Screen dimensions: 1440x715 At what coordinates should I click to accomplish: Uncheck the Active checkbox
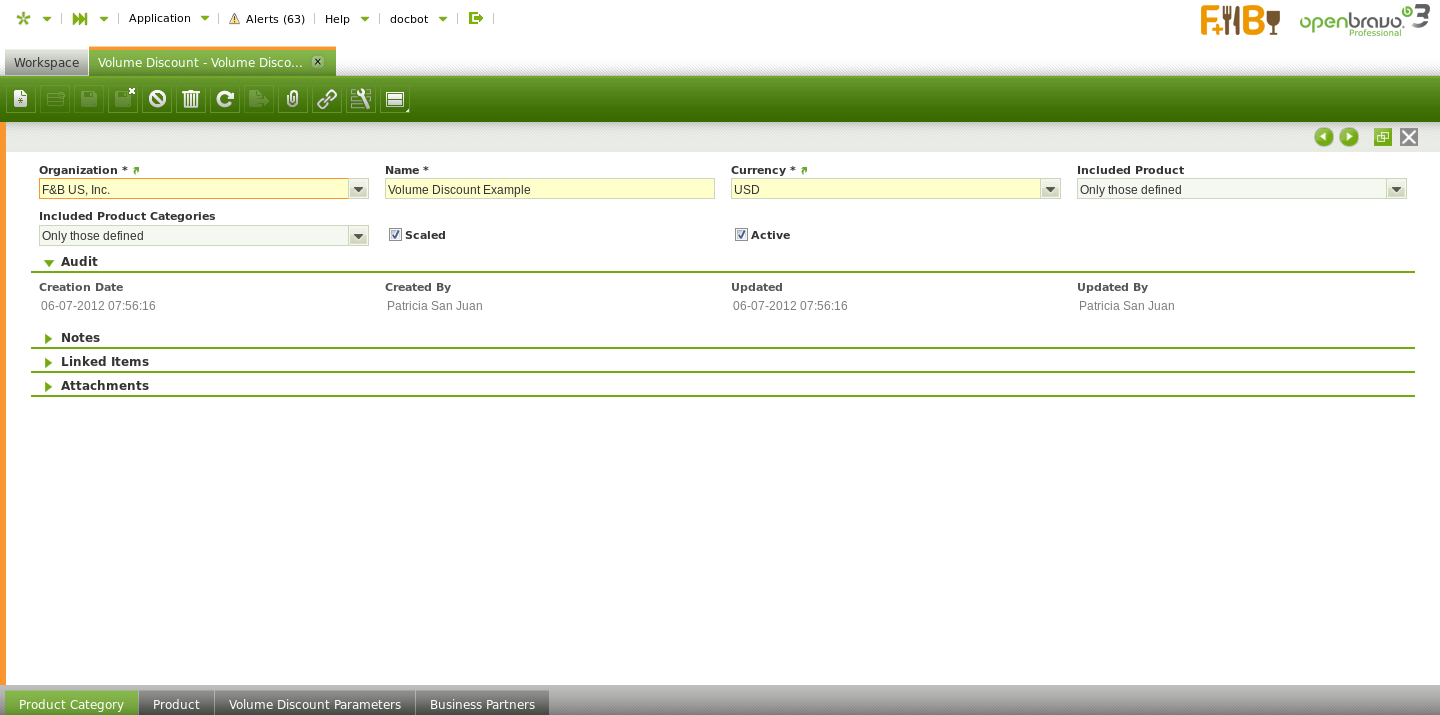point(741,235)
